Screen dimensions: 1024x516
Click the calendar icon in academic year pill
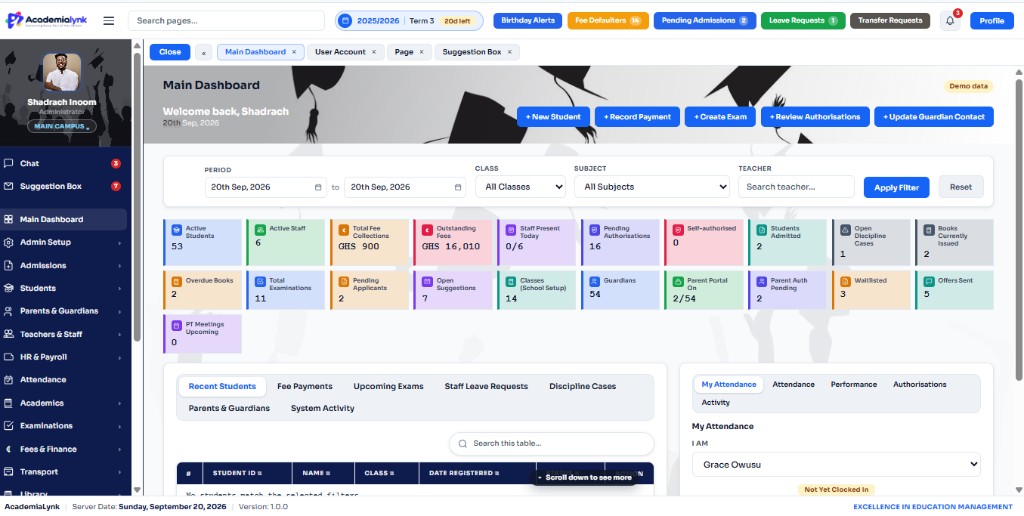click(345, 21)
